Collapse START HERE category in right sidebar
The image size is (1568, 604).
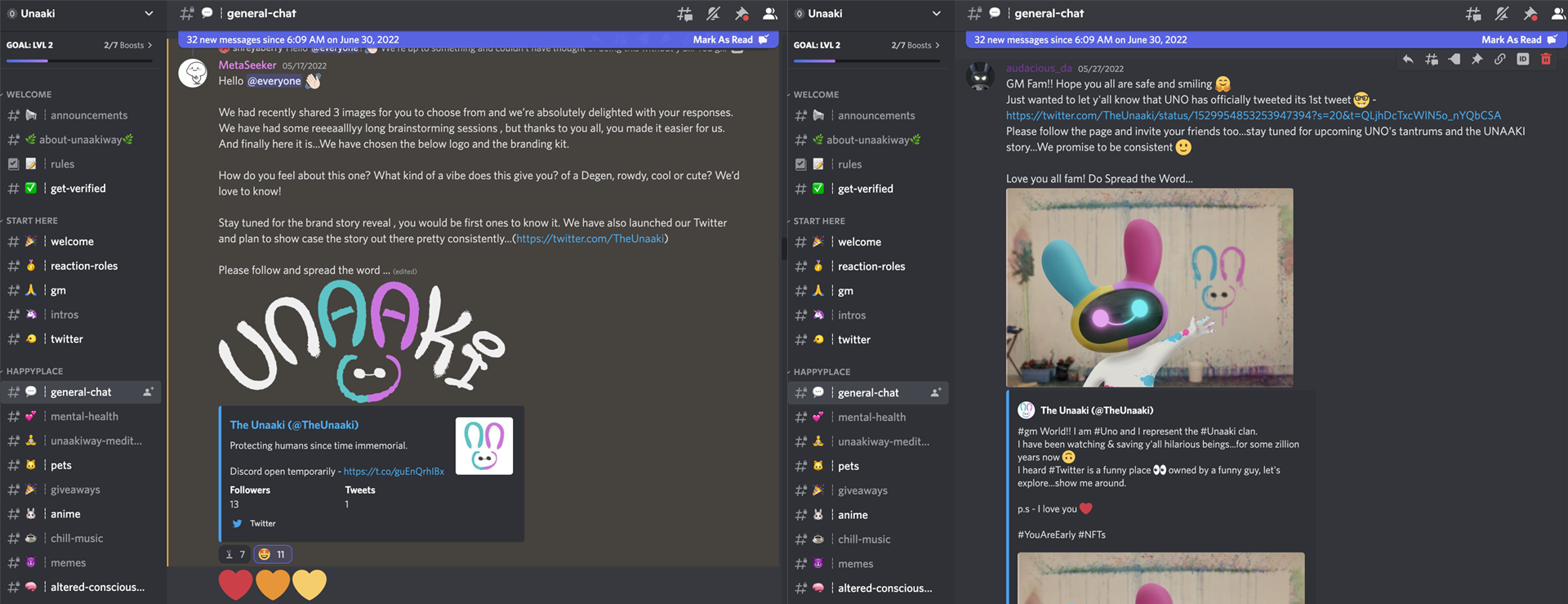click(819, 221)
